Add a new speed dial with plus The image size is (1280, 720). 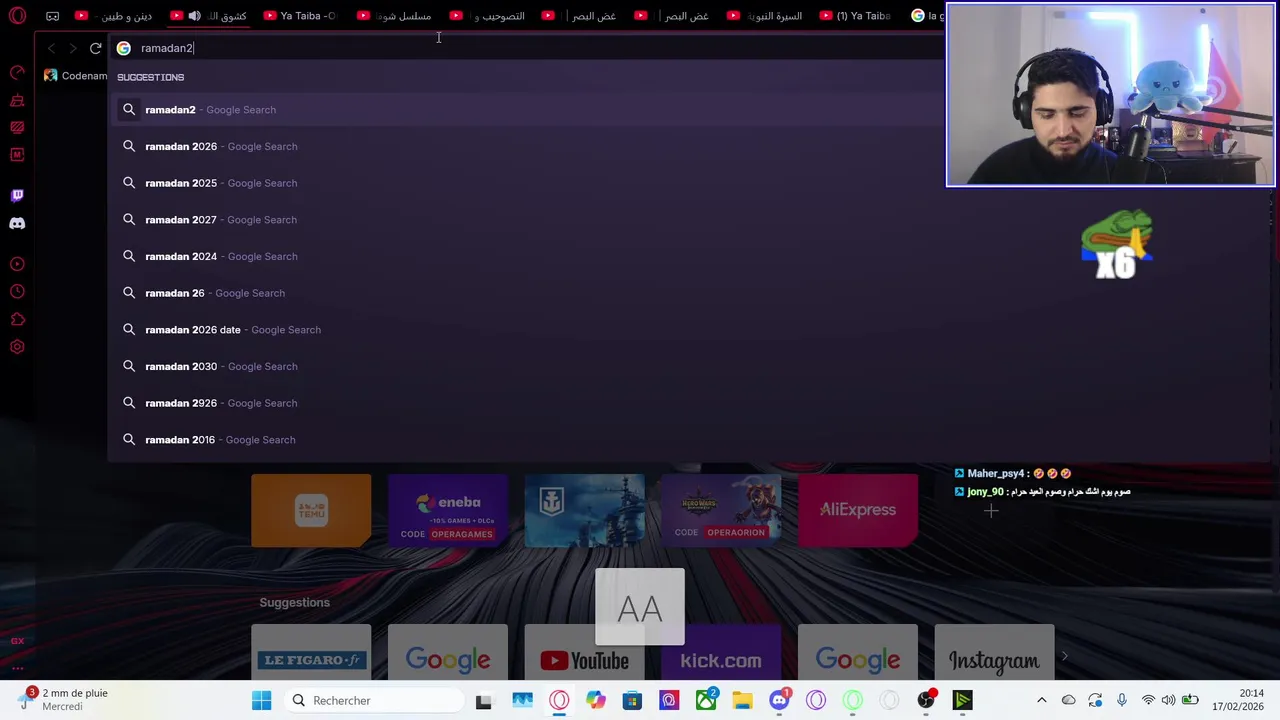click(991, 511)
